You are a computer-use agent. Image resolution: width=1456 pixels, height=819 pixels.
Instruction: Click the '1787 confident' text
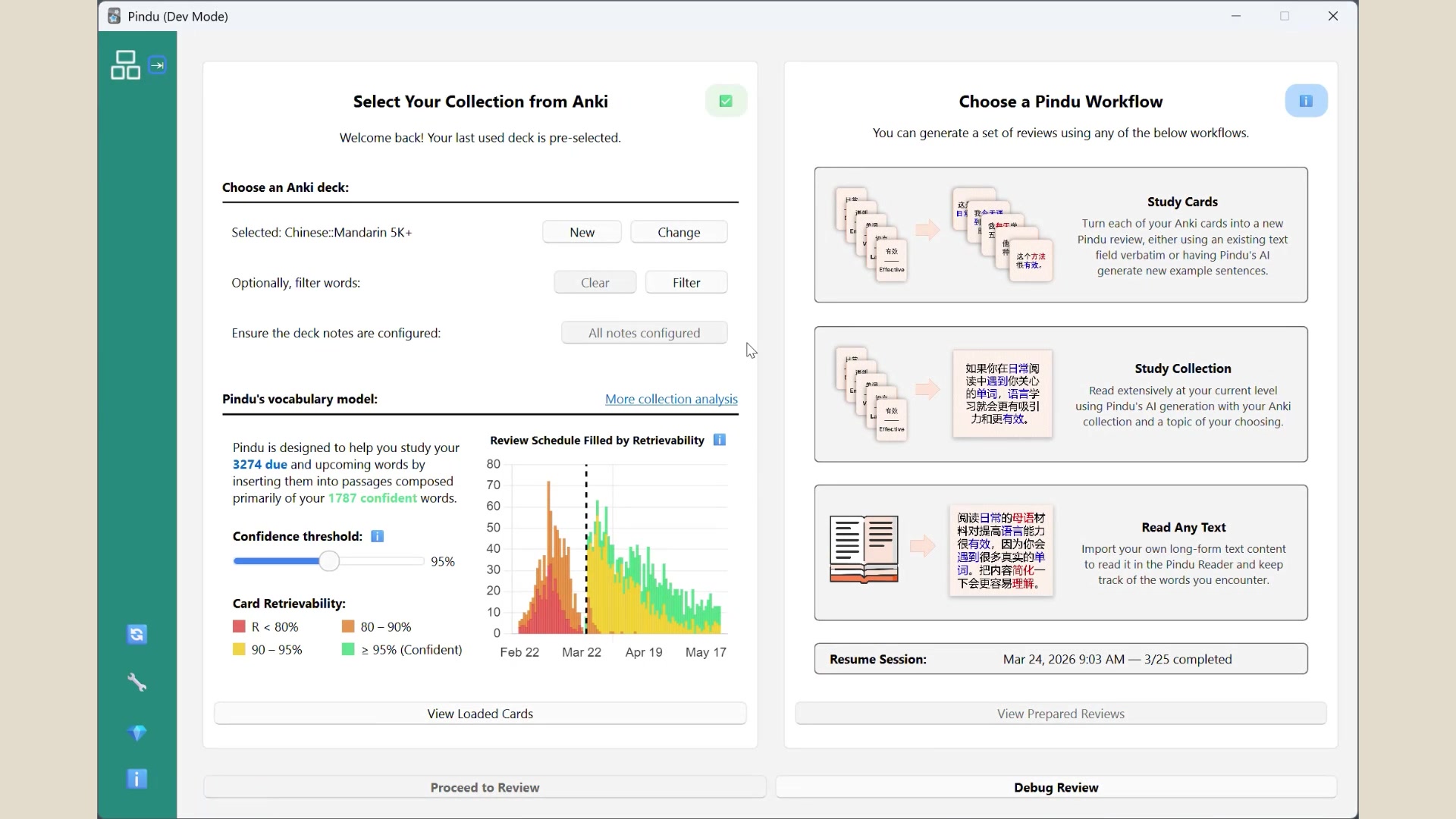(372, 498)
